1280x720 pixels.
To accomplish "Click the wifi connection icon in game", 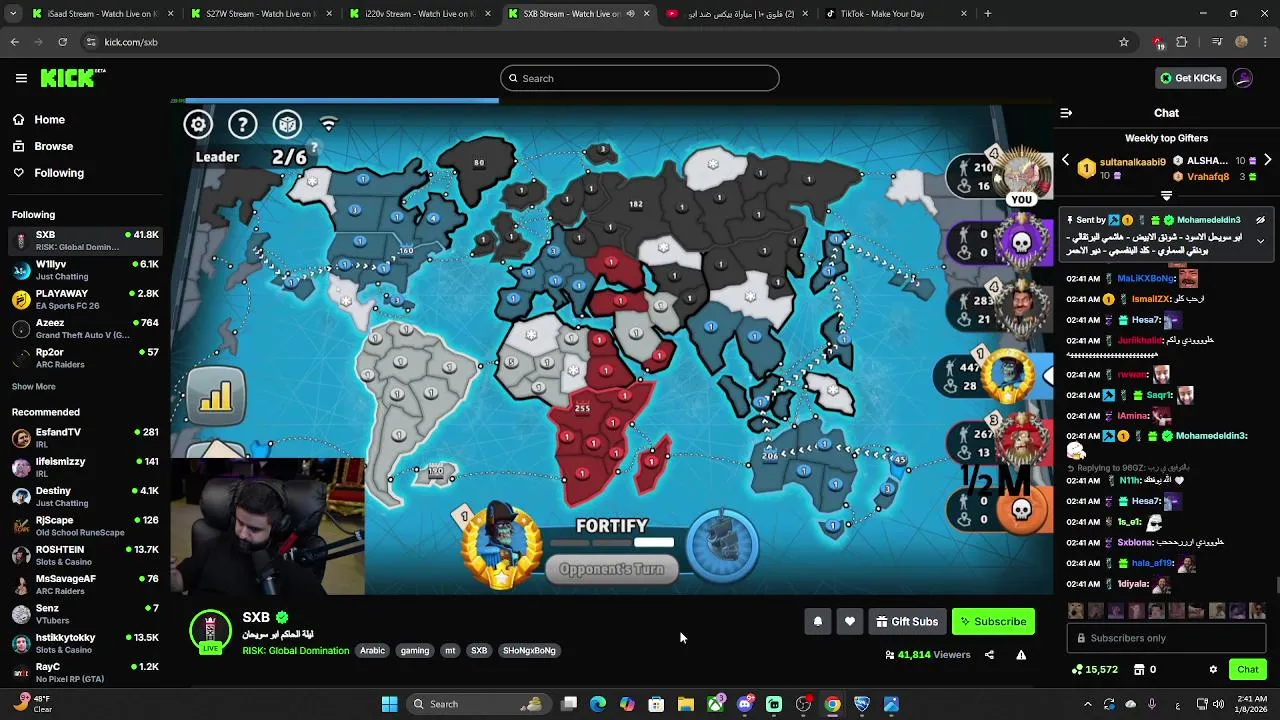I will [x=328, y=124].
